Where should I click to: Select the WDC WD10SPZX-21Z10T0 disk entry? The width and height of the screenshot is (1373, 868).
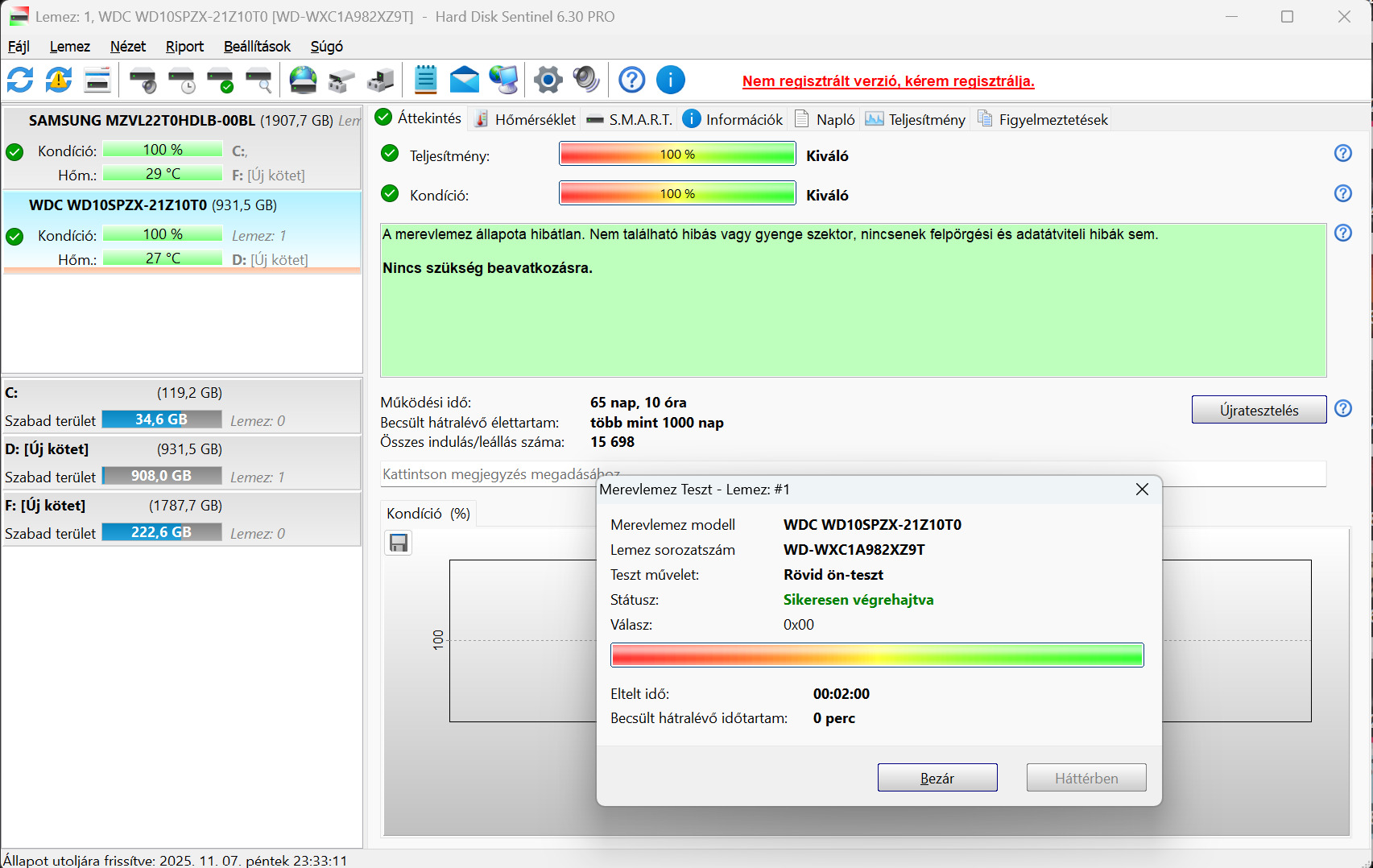click(x=182, y=232)
